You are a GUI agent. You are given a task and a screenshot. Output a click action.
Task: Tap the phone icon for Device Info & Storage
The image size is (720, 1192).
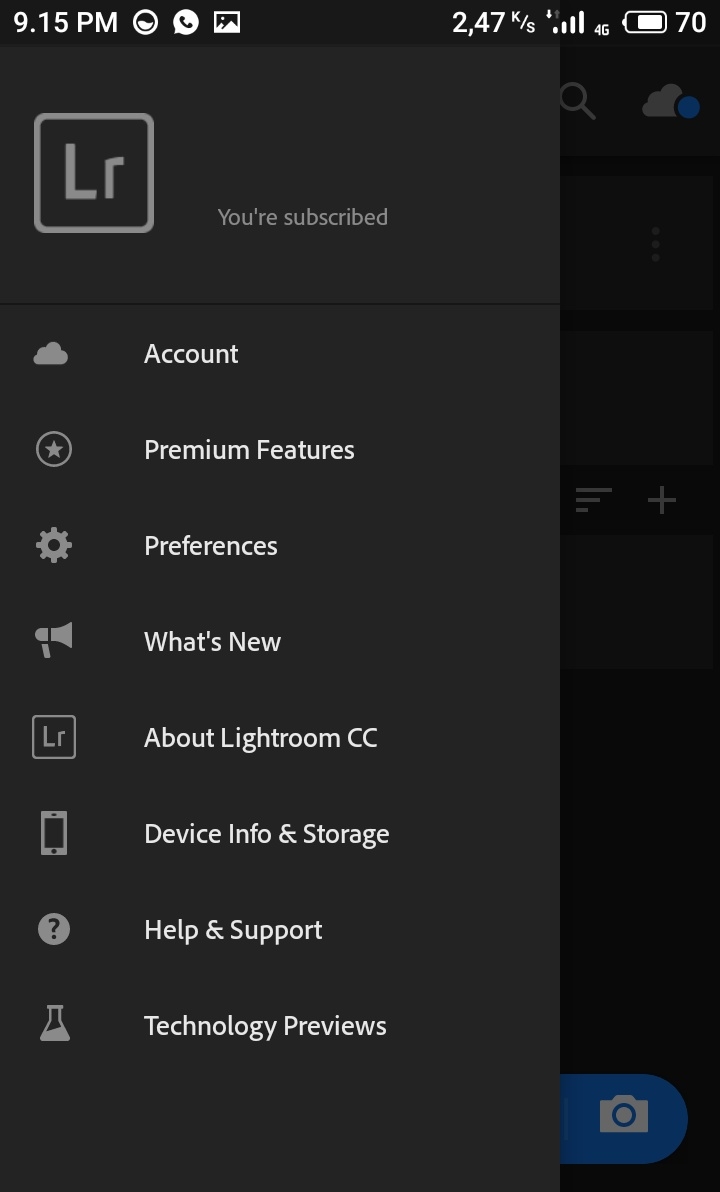click(x=54, y=832)
